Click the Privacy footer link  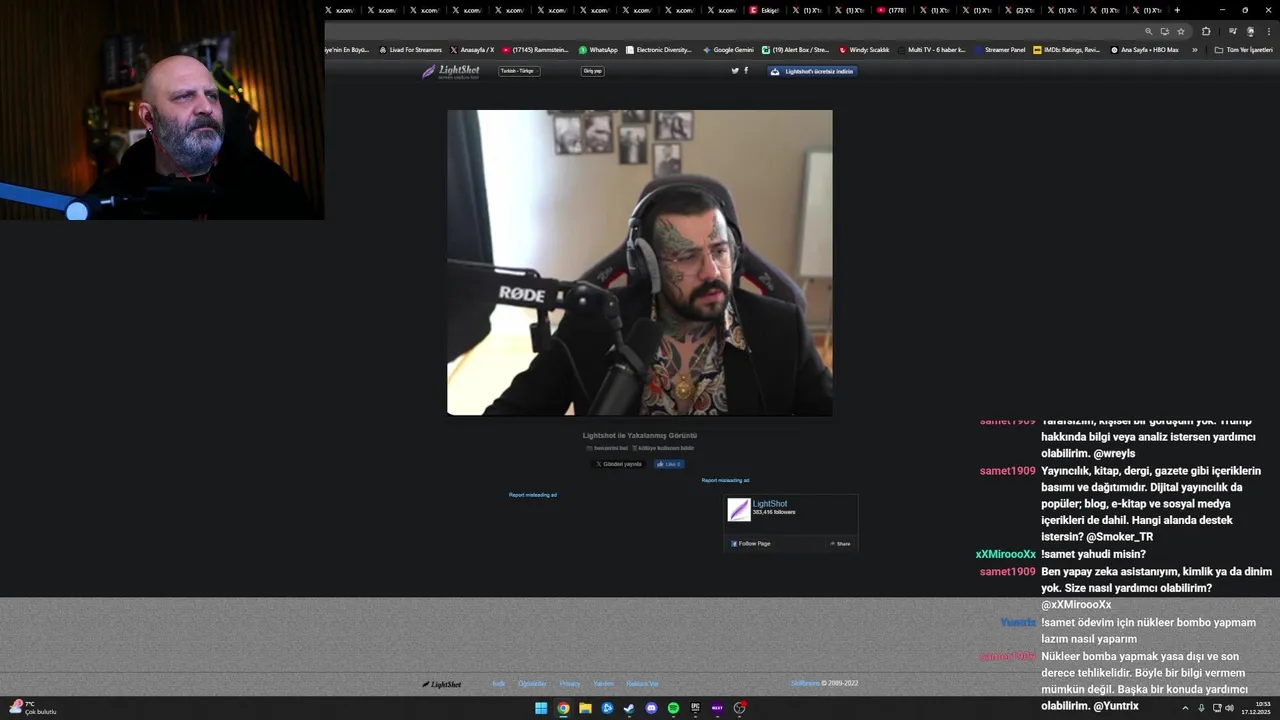point(570,684)
